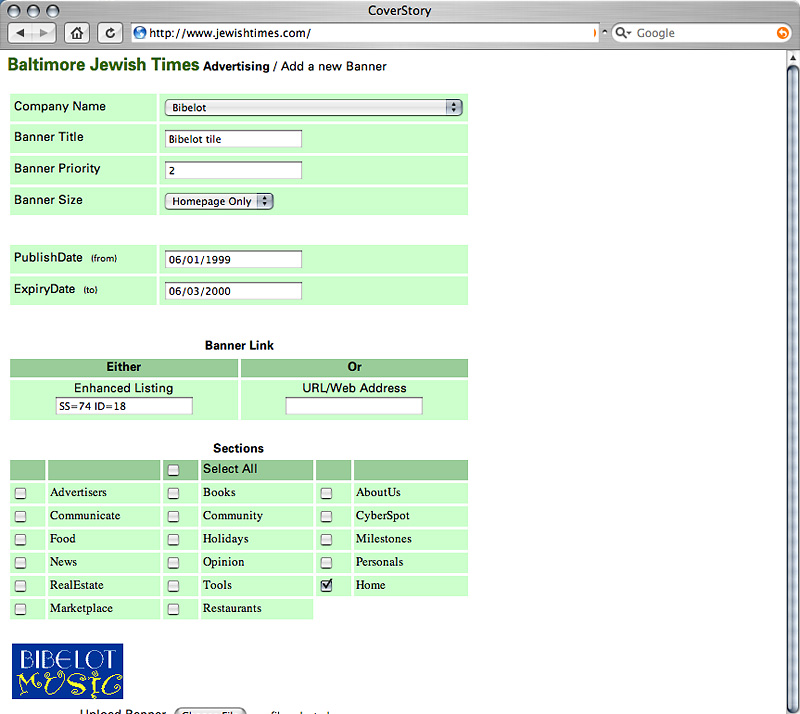Check the Holidays section checkbox
The height and width of the screenshot is (714, 800).
[x=173, y=539]
